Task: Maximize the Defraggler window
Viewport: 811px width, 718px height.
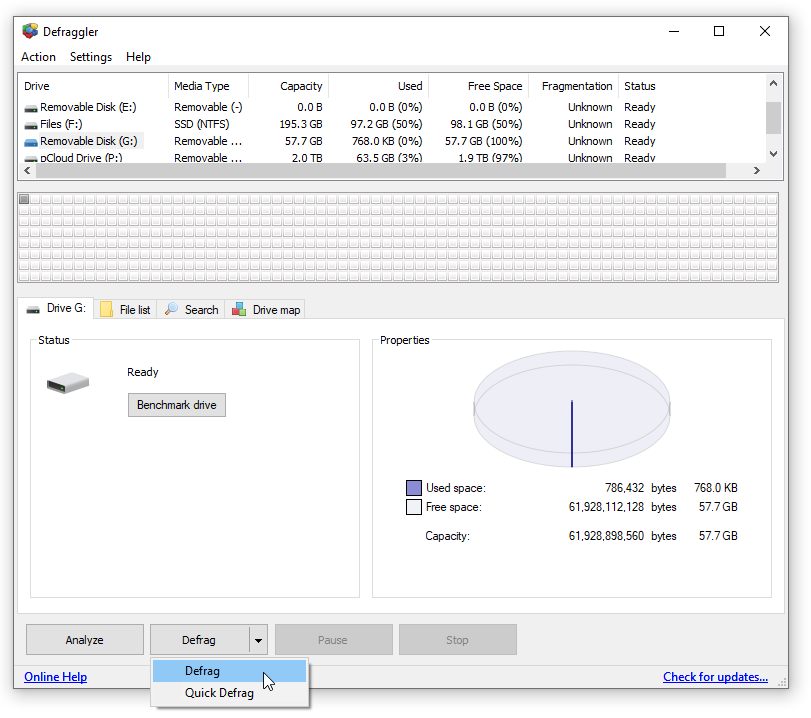Action: click(719, 31)
